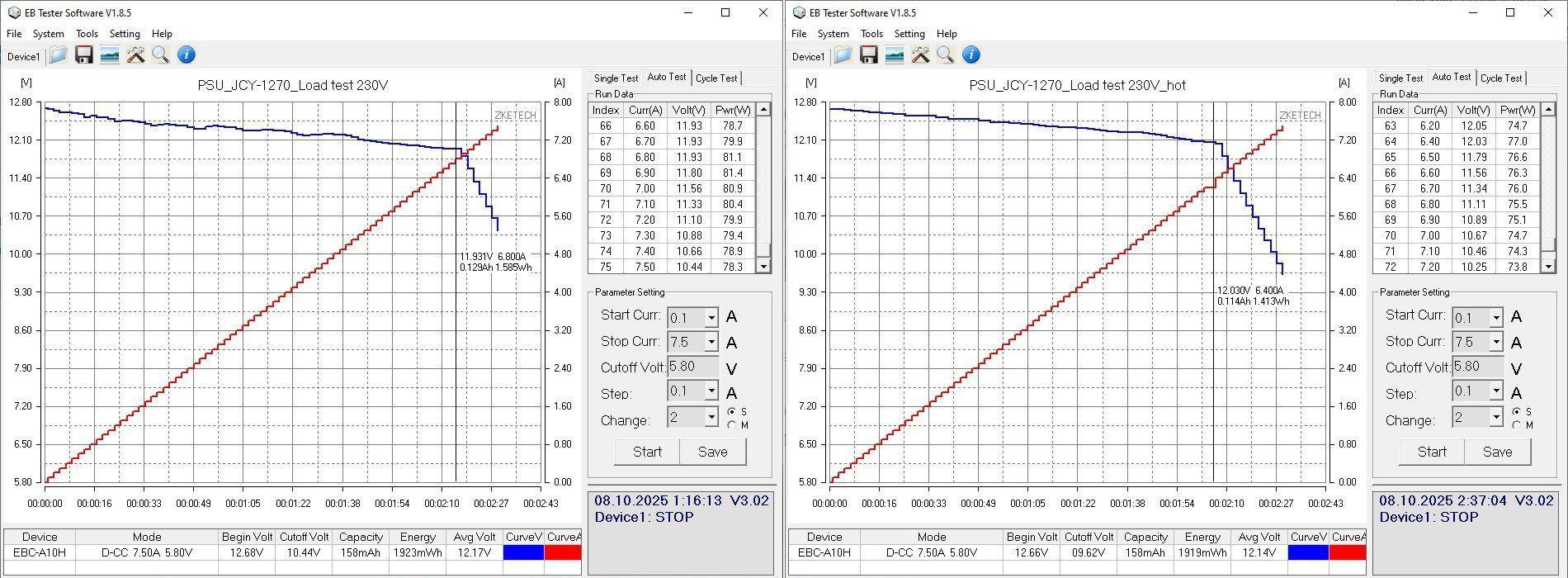1568x578 pixels.
Task: Expand the Stop Curr dropdown in right window
Action: (x=1495, y=343)
